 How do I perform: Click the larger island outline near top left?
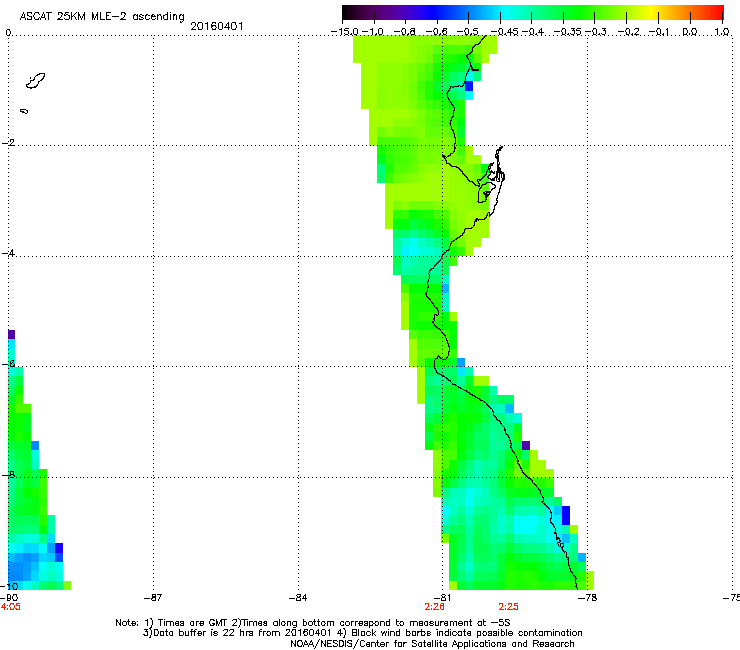(x=35, y=81)
